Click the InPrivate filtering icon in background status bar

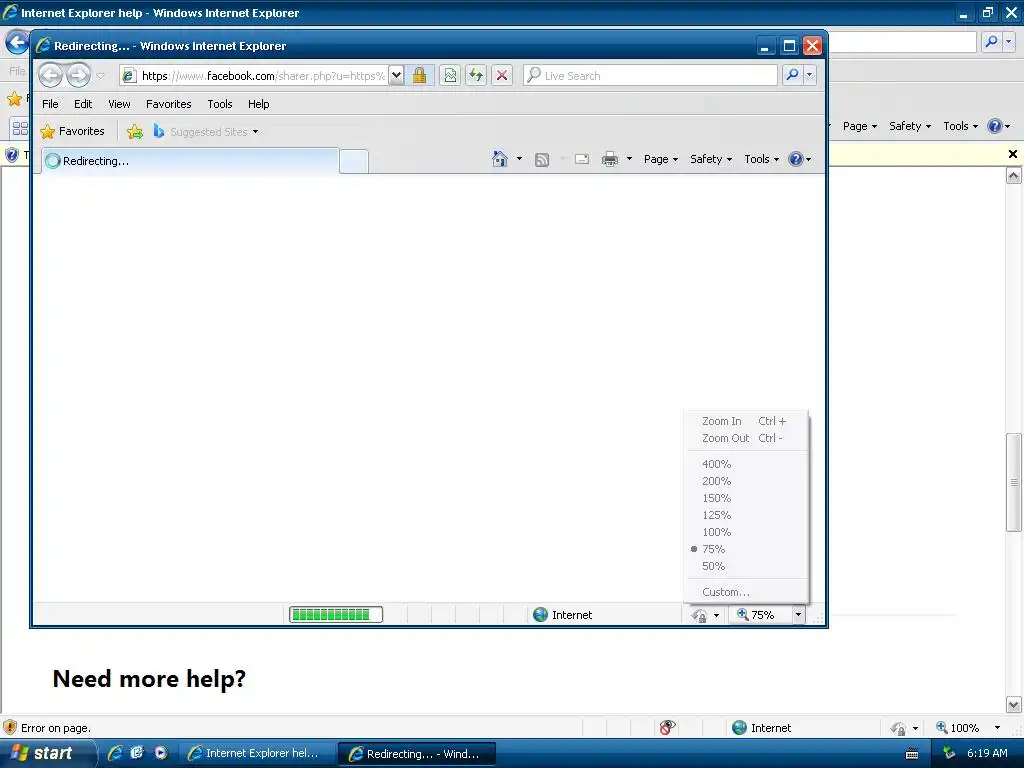click(x=667, y=728)
